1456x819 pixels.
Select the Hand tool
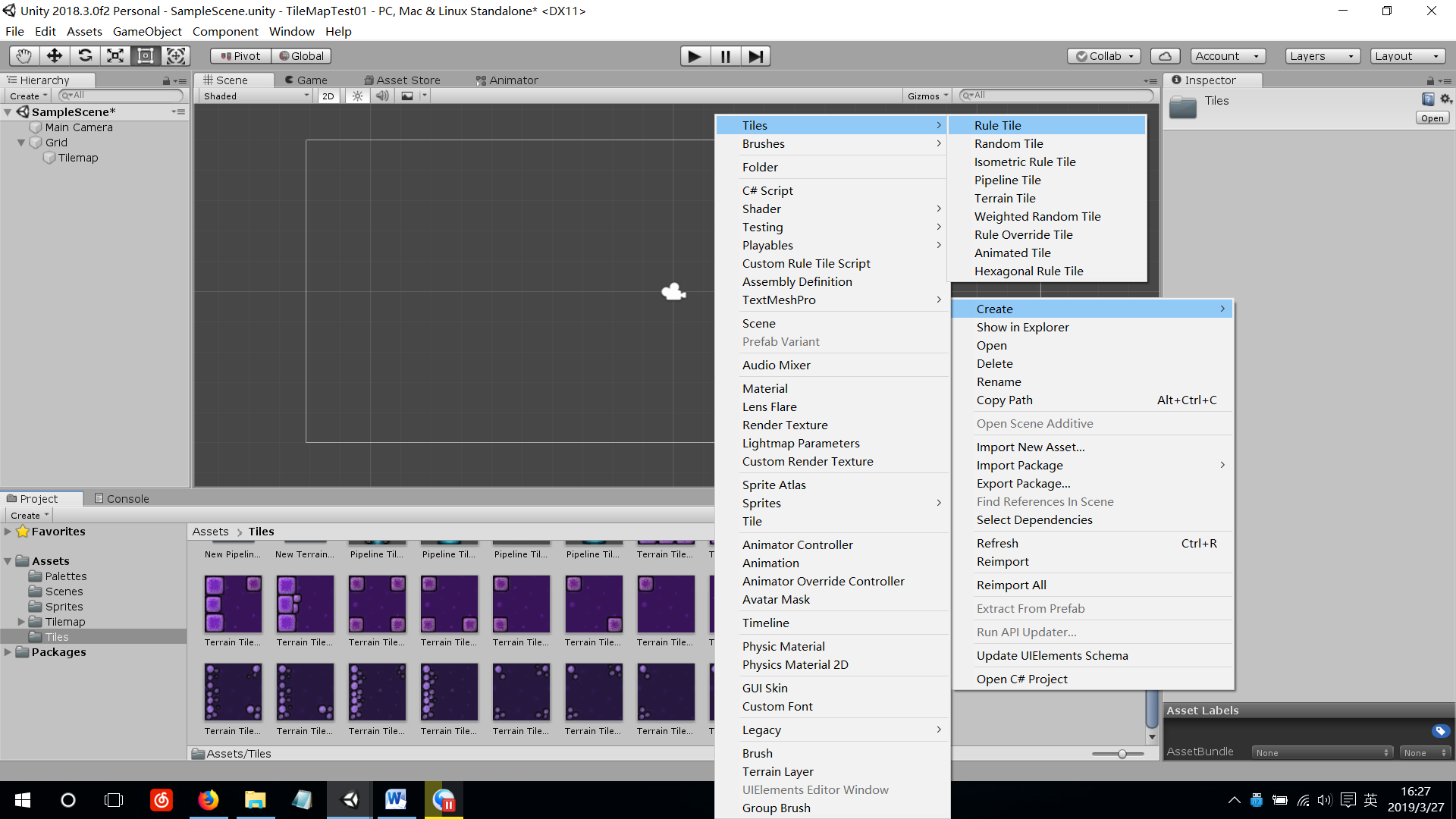24,56
